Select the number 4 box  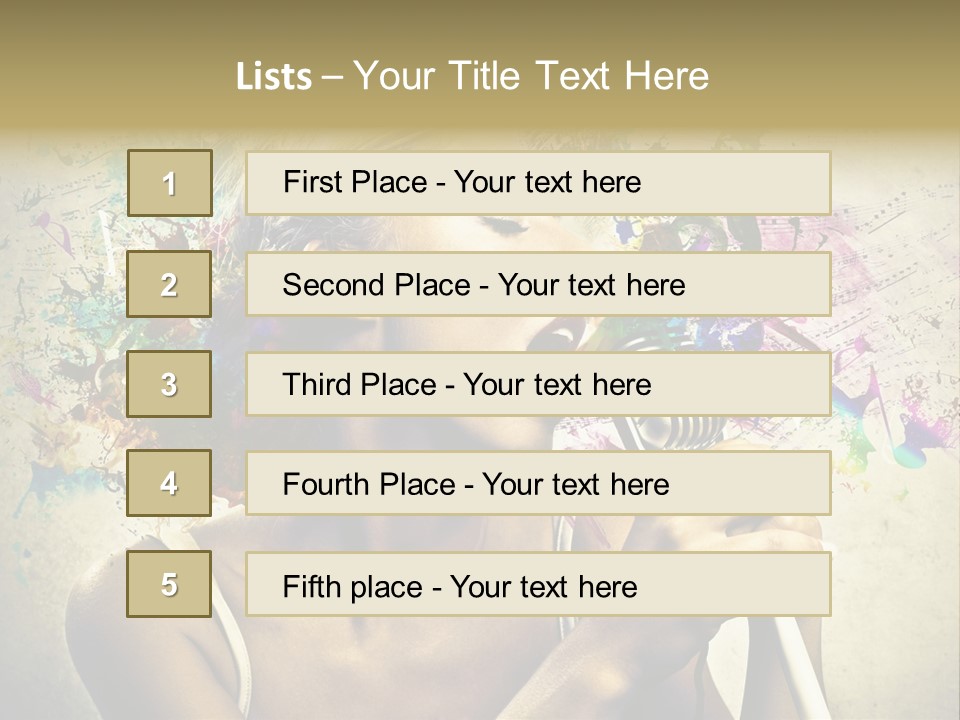[169, 483]
